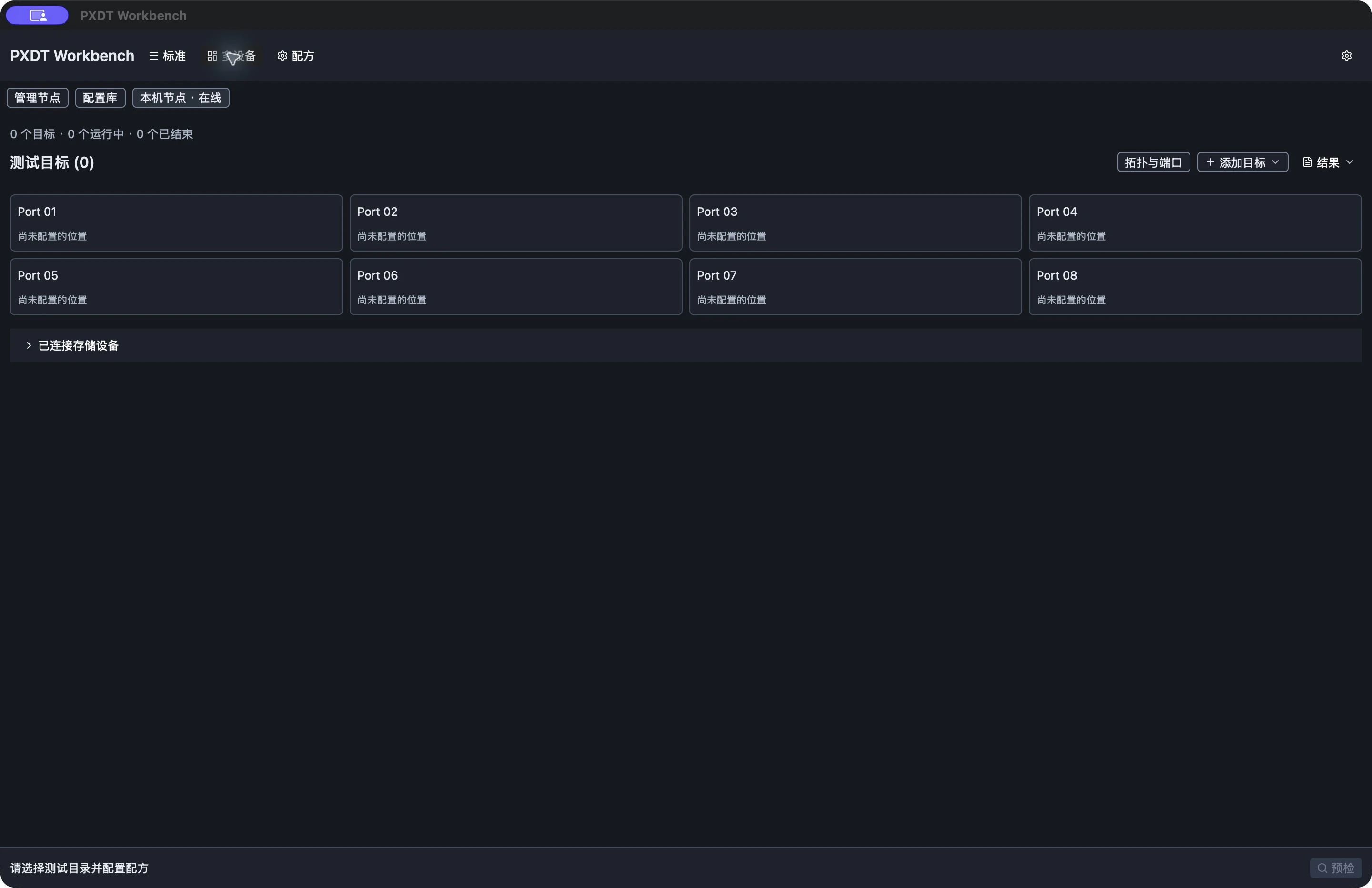Screen dimensions: 1372x888
Task: Open the 配方 tab
Action: [296, 56]
